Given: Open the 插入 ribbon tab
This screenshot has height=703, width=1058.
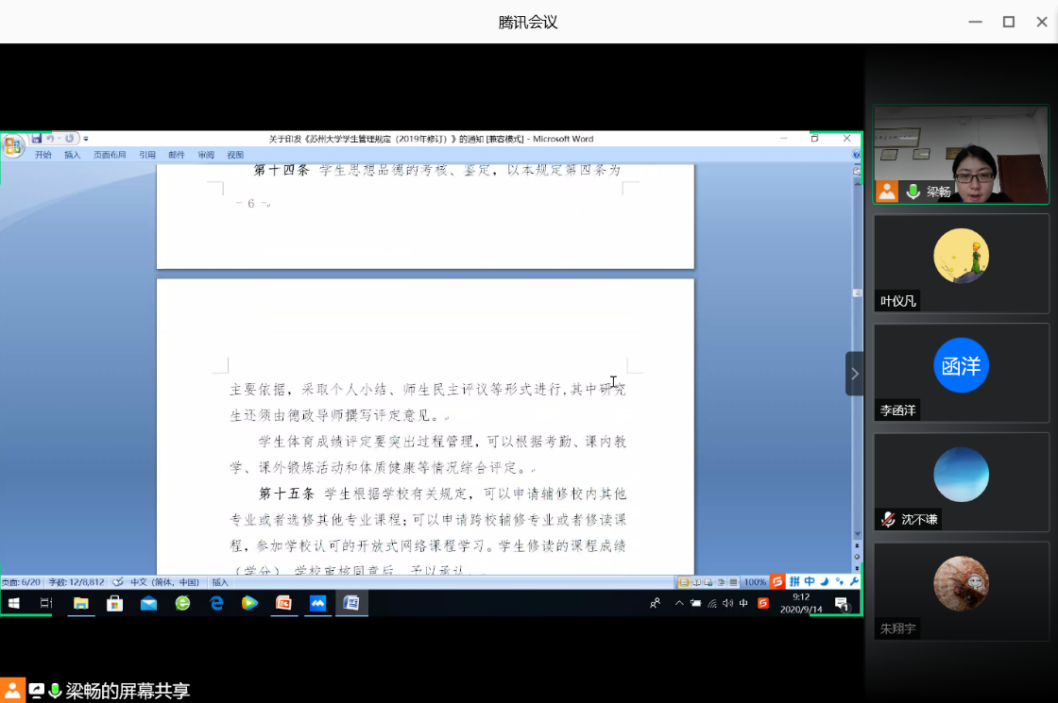Looking at the screenshot, I should click(72, 155).
